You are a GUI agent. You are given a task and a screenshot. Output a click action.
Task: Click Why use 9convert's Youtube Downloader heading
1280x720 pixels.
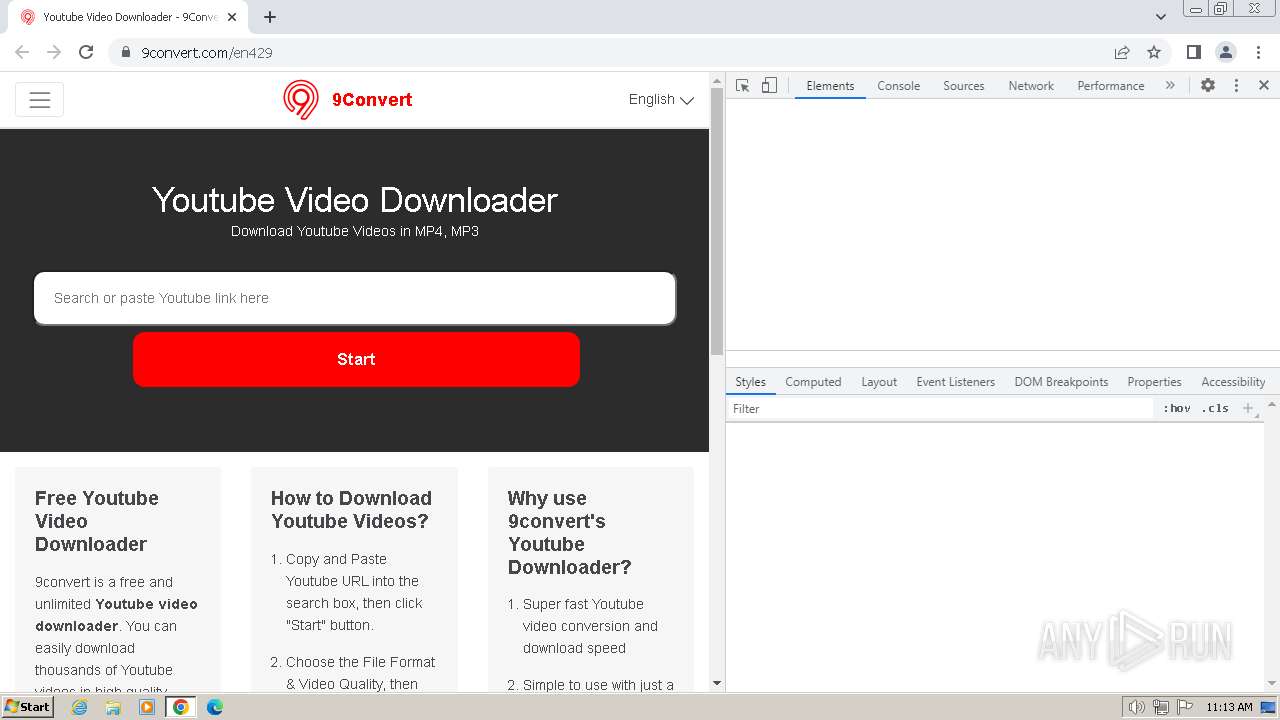coord(569,532)
